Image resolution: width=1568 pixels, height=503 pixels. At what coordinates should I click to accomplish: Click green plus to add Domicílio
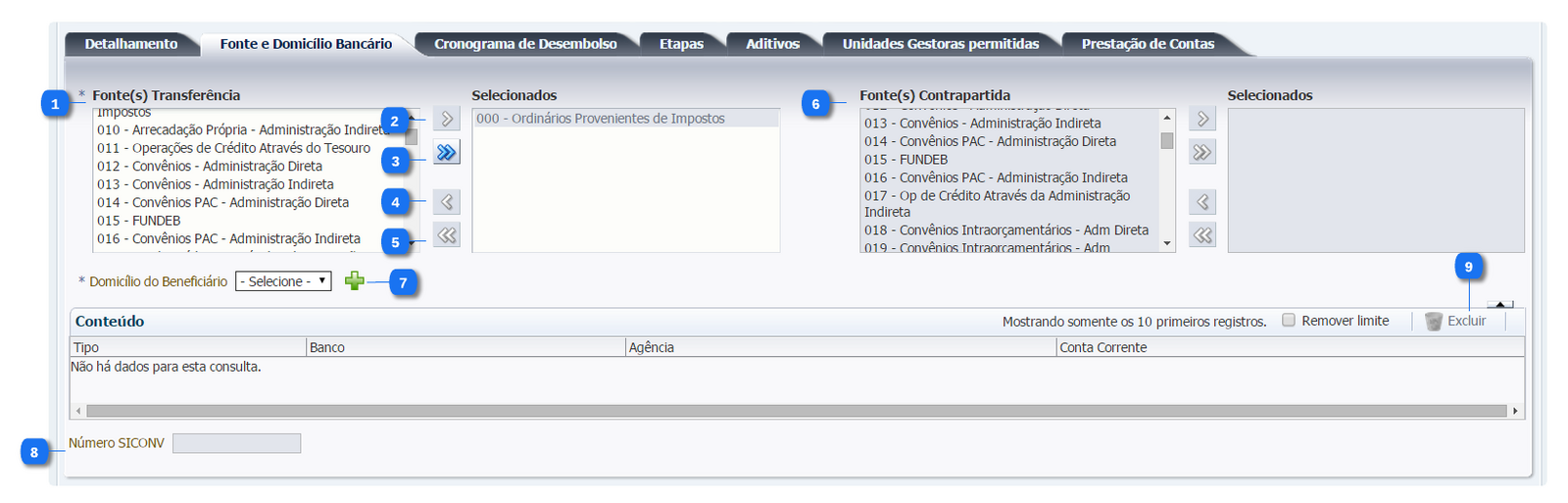[355, 281]
